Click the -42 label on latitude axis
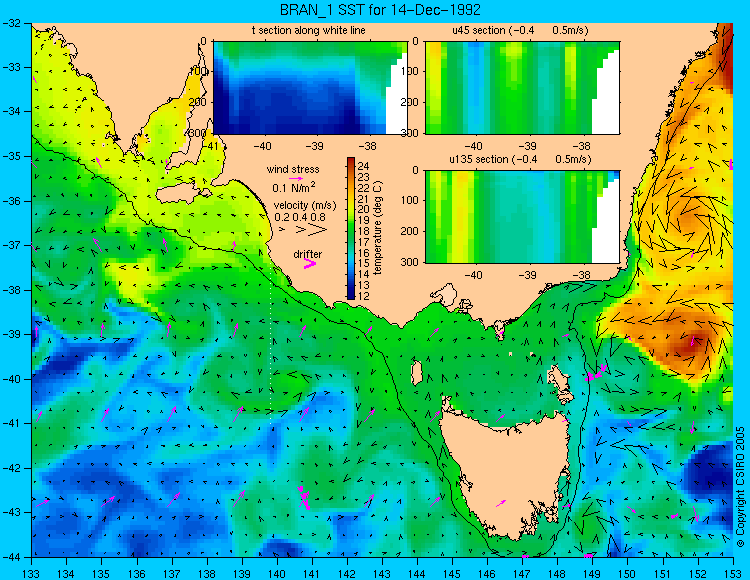 coord(12,468)
